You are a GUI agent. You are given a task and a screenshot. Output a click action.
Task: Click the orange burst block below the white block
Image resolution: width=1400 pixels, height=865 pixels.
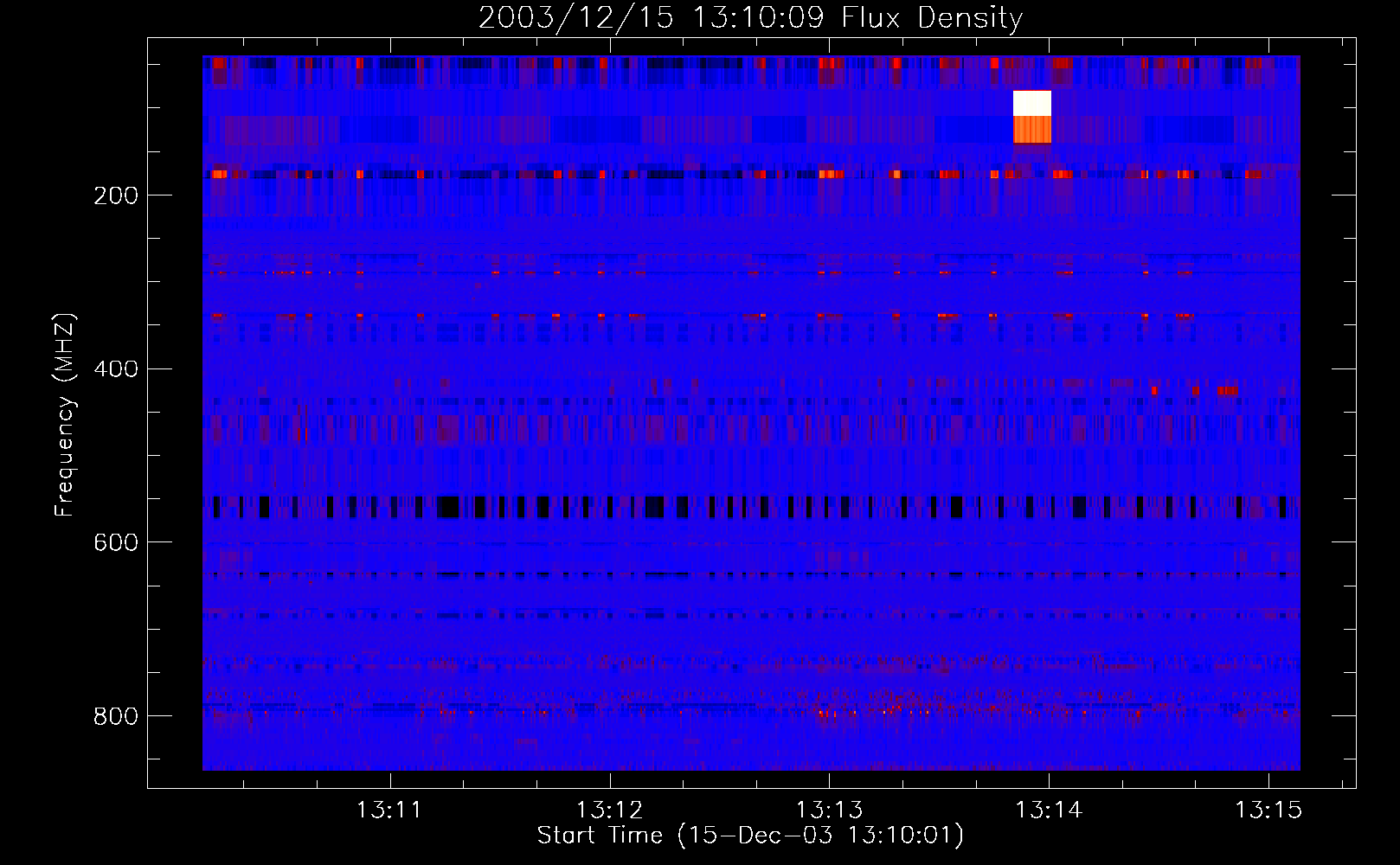(x=1032, y=130)
